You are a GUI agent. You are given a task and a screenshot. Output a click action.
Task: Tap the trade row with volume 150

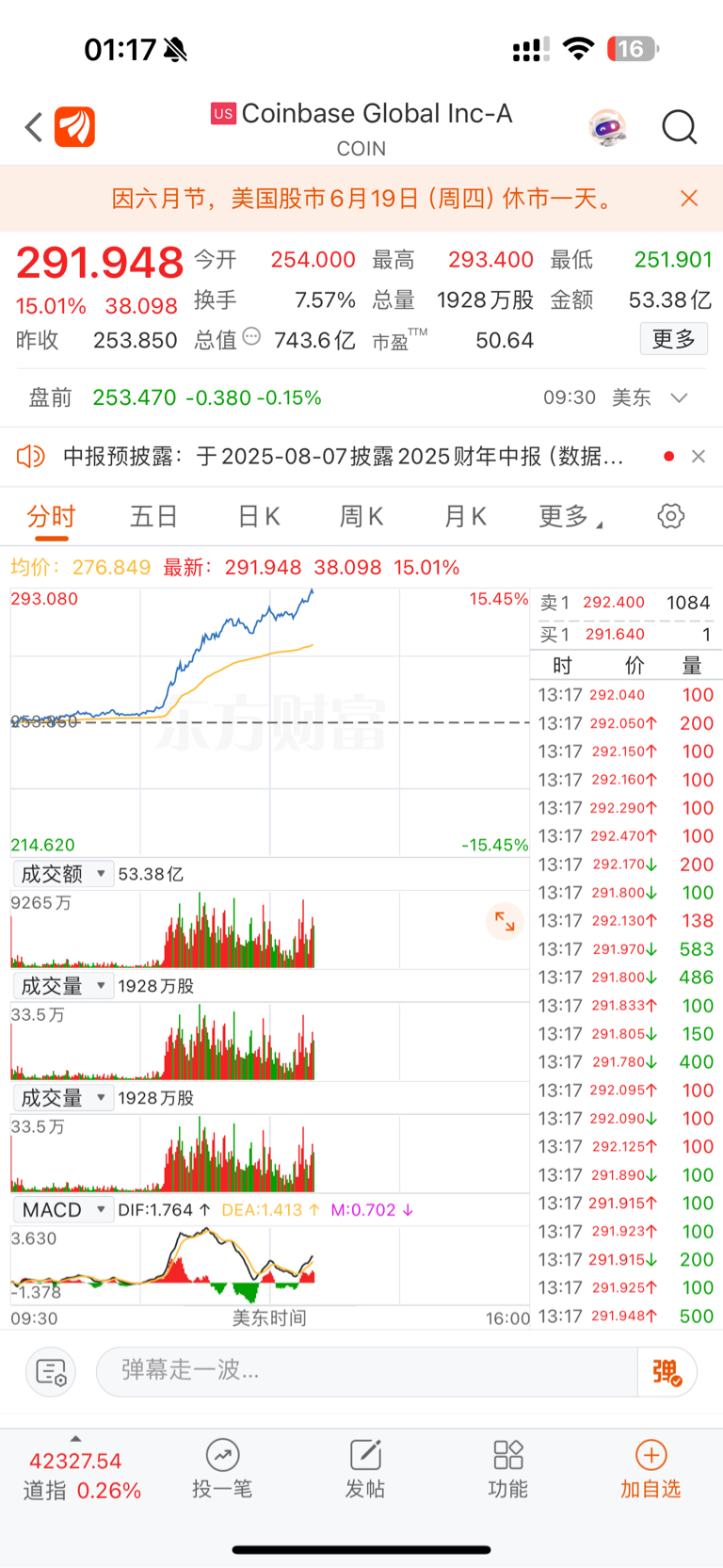(x=626, y=1034)
